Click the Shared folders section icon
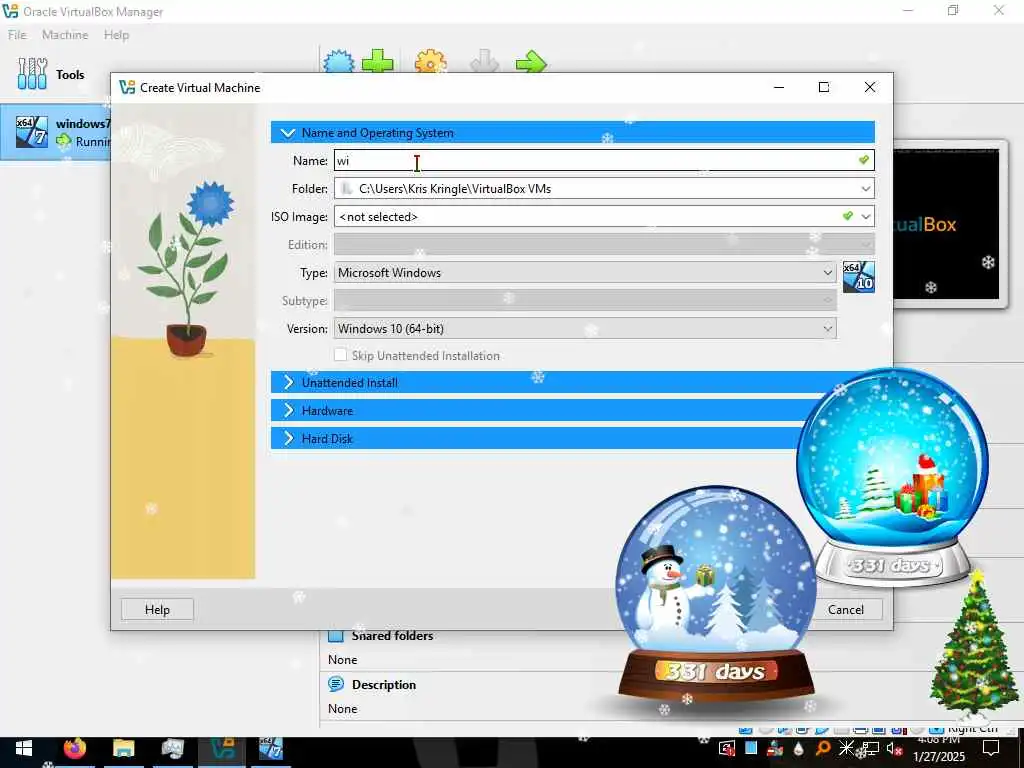The width and height of the screenshot is (1024, 768). tap(336, 635)
